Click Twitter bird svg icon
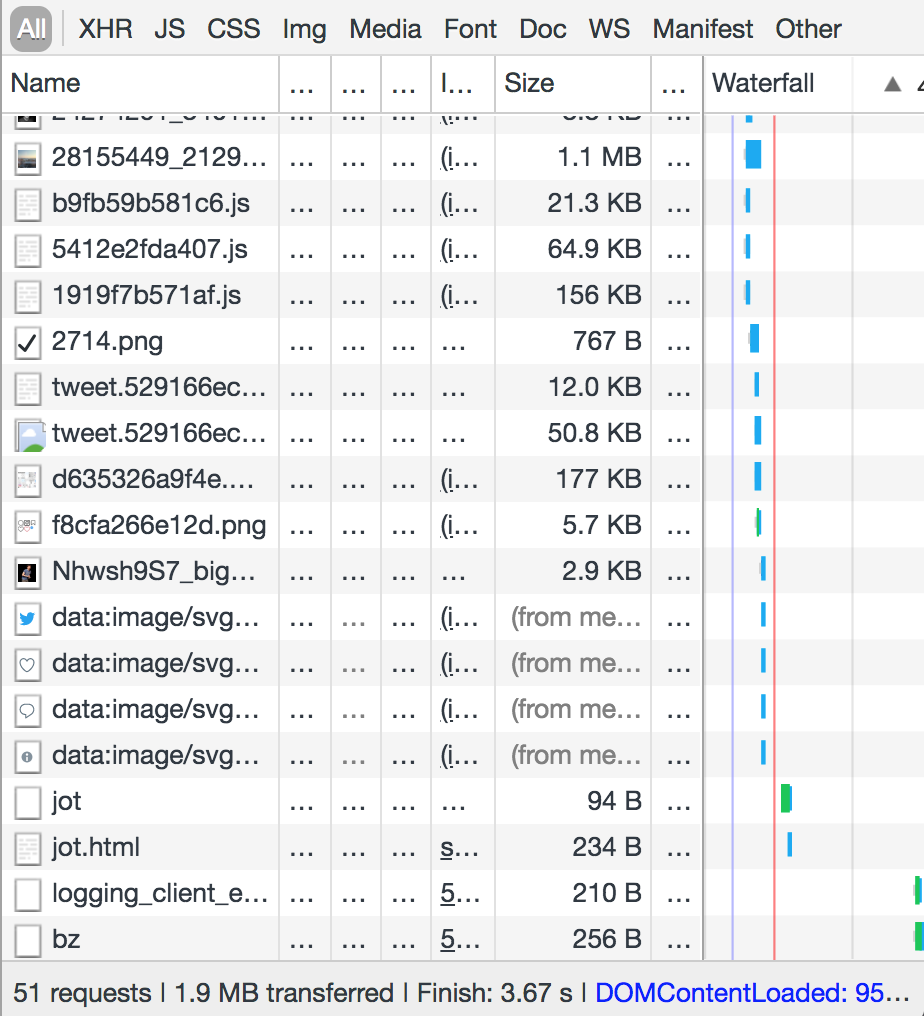Viewport: 924px width, 1016px height. (x=27, y=618)
